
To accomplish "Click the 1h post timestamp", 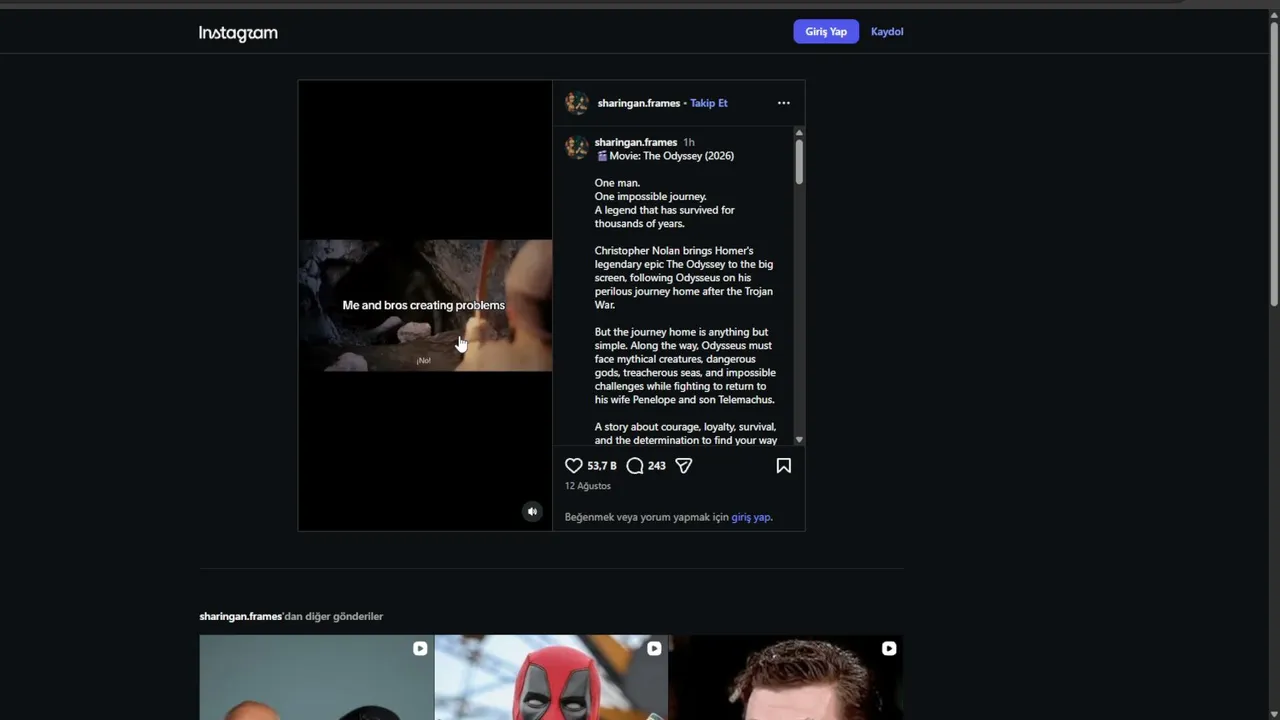I will pyautogui.click(x=689, y=142).
